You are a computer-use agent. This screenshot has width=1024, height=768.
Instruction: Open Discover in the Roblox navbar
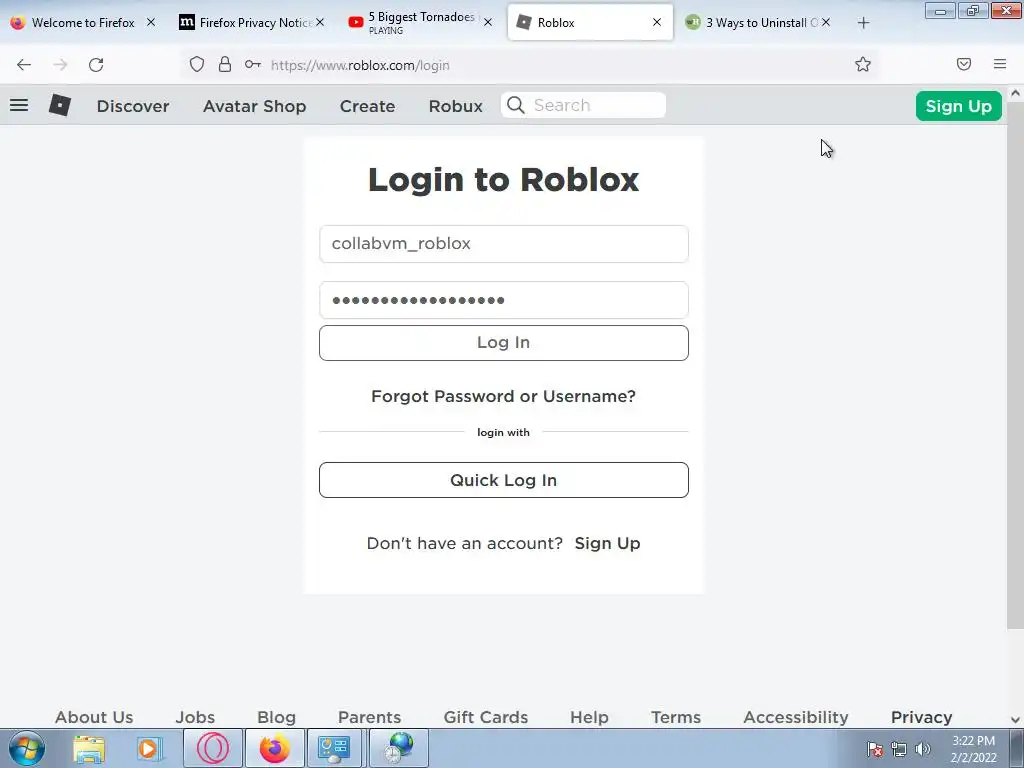click(133, 106)
